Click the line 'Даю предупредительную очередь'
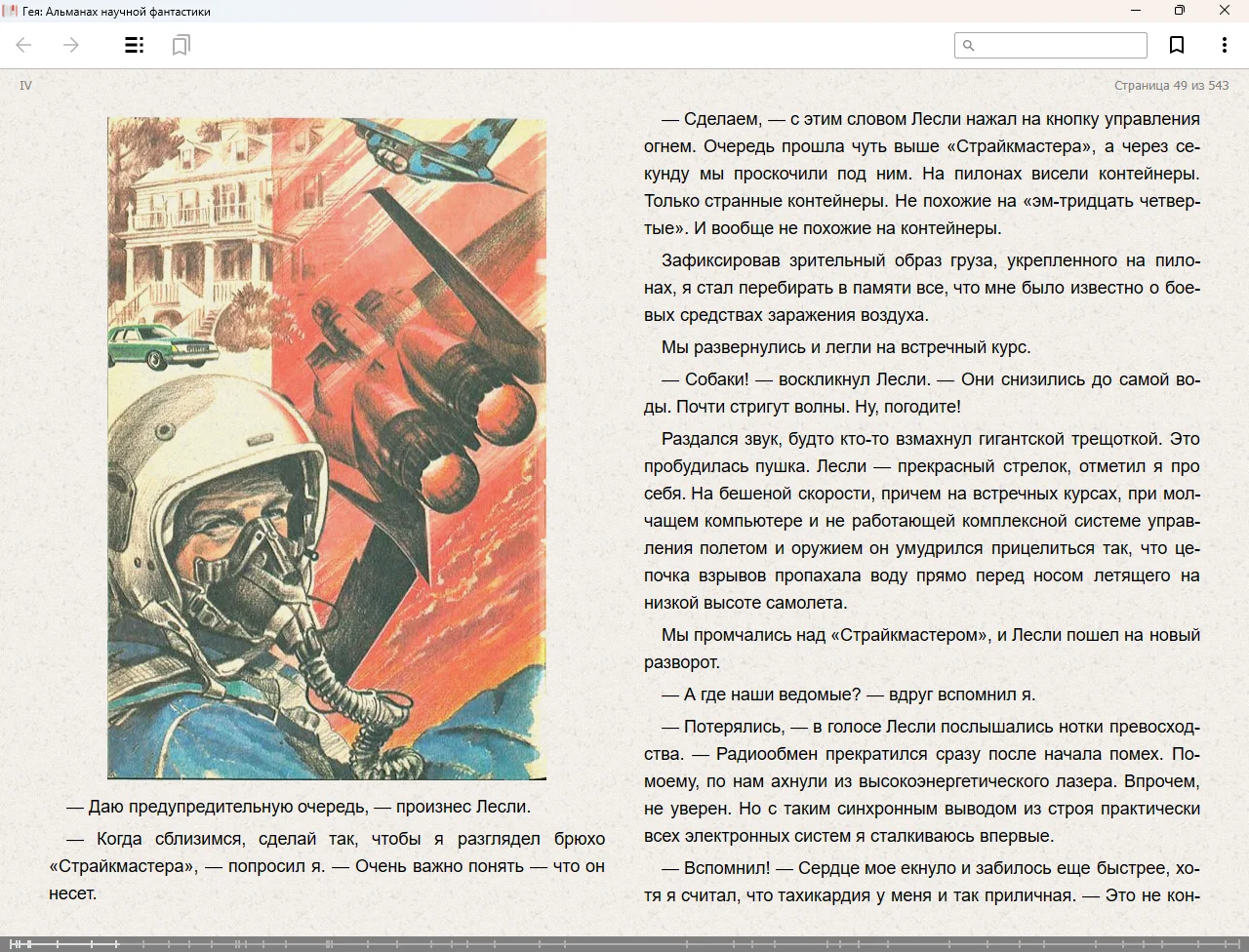The width and height of the screenshot is (1249, 952). pyautogui.click(x=299, y=807)
